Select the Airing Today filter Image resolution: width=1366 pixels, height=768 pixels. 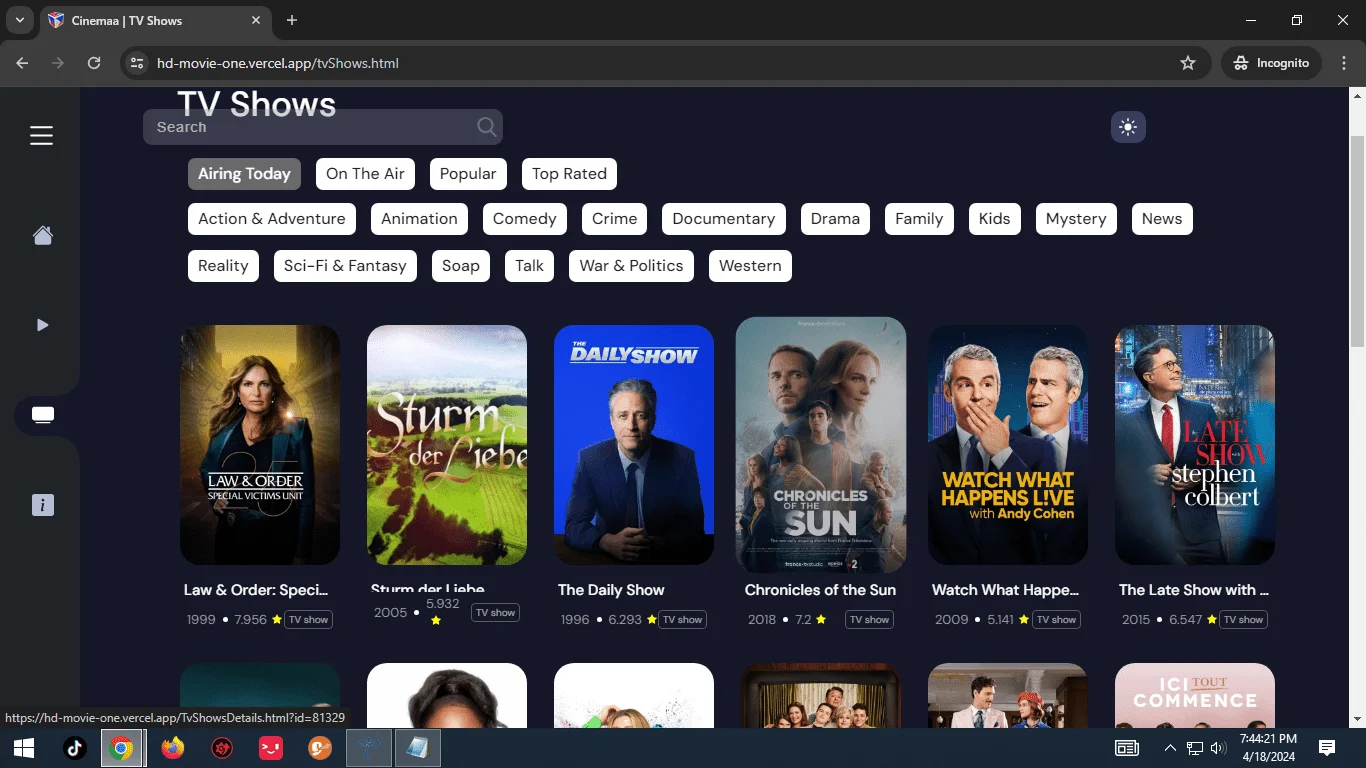click(244, 174)
